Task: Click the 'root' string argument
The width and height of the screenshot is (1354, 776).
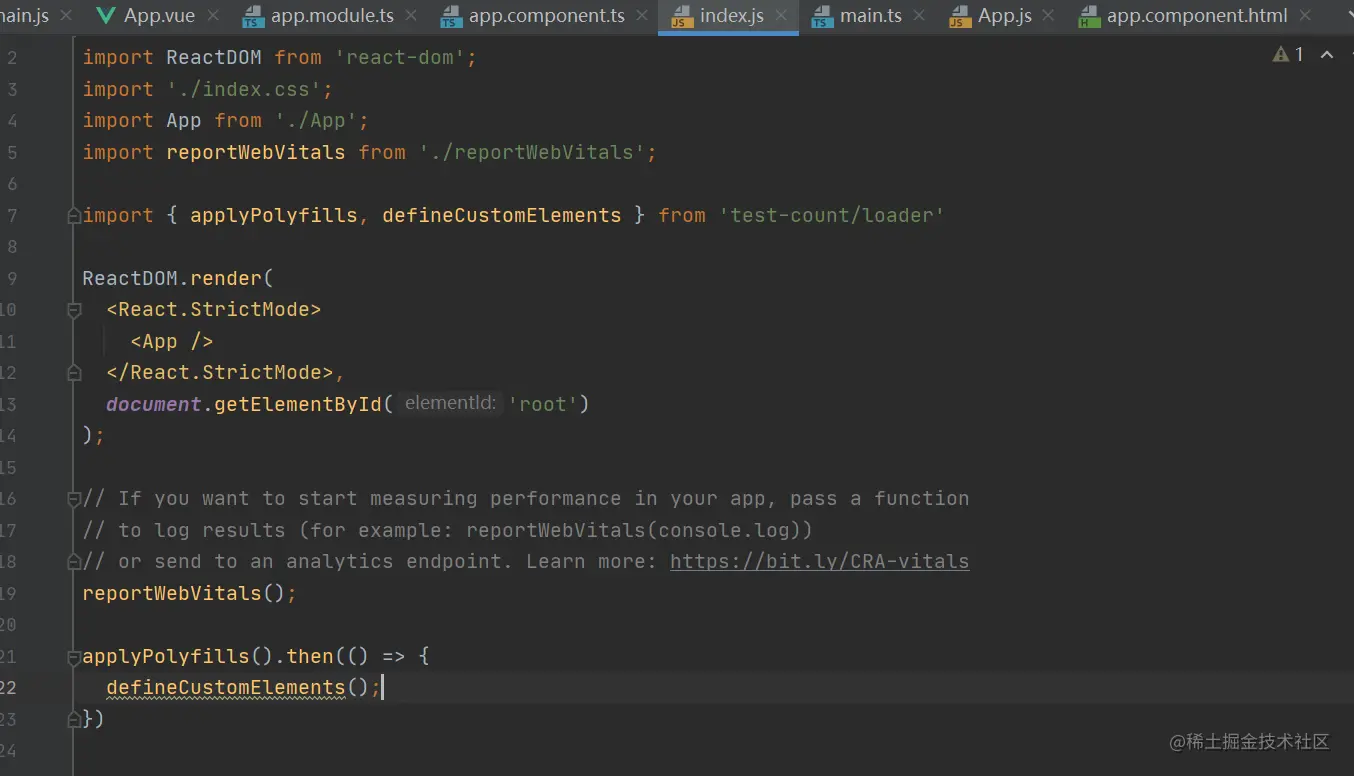Action: (543, 404)
